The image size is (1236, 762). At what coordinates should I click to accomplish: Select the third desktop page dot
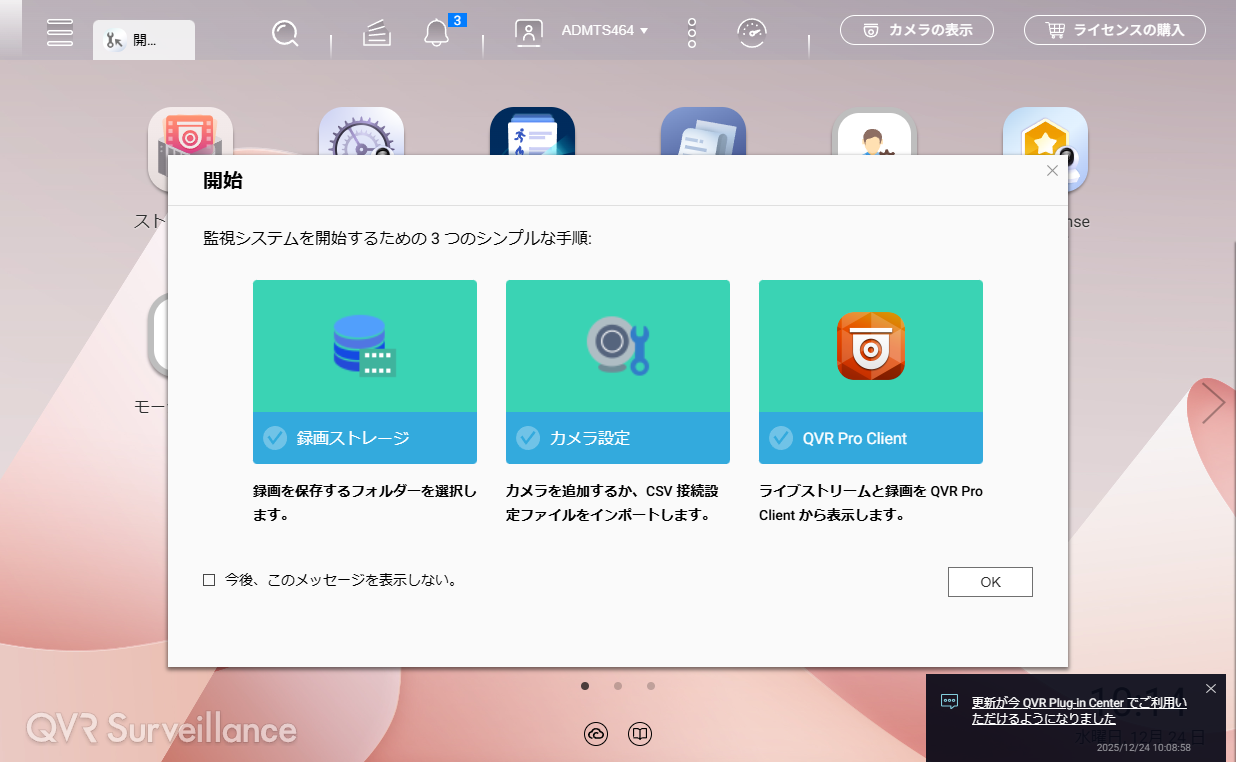tap(651, 686)
